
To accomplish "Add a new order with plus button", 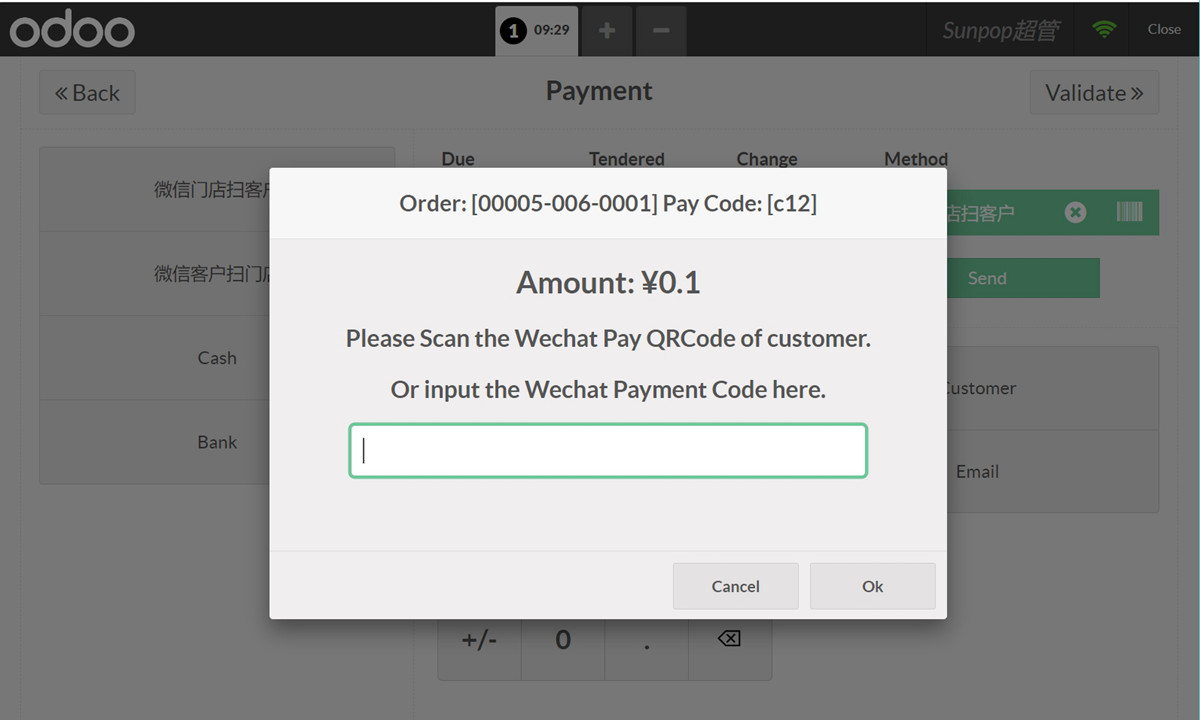I will pos(606,31).
